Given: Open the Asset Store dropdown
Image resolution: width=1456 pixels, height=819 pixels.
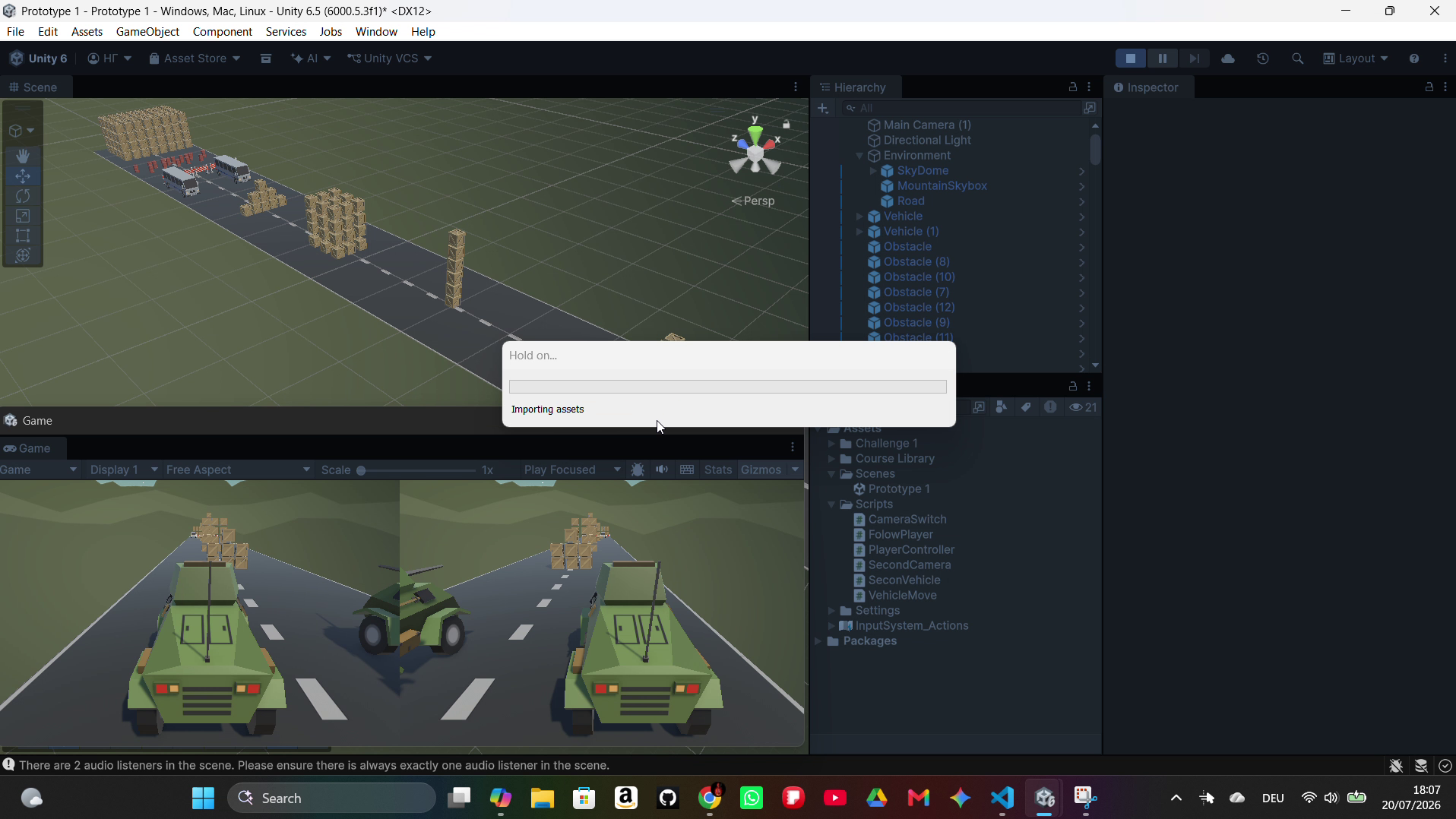Looking at the screenshot, I should (195, 58).
